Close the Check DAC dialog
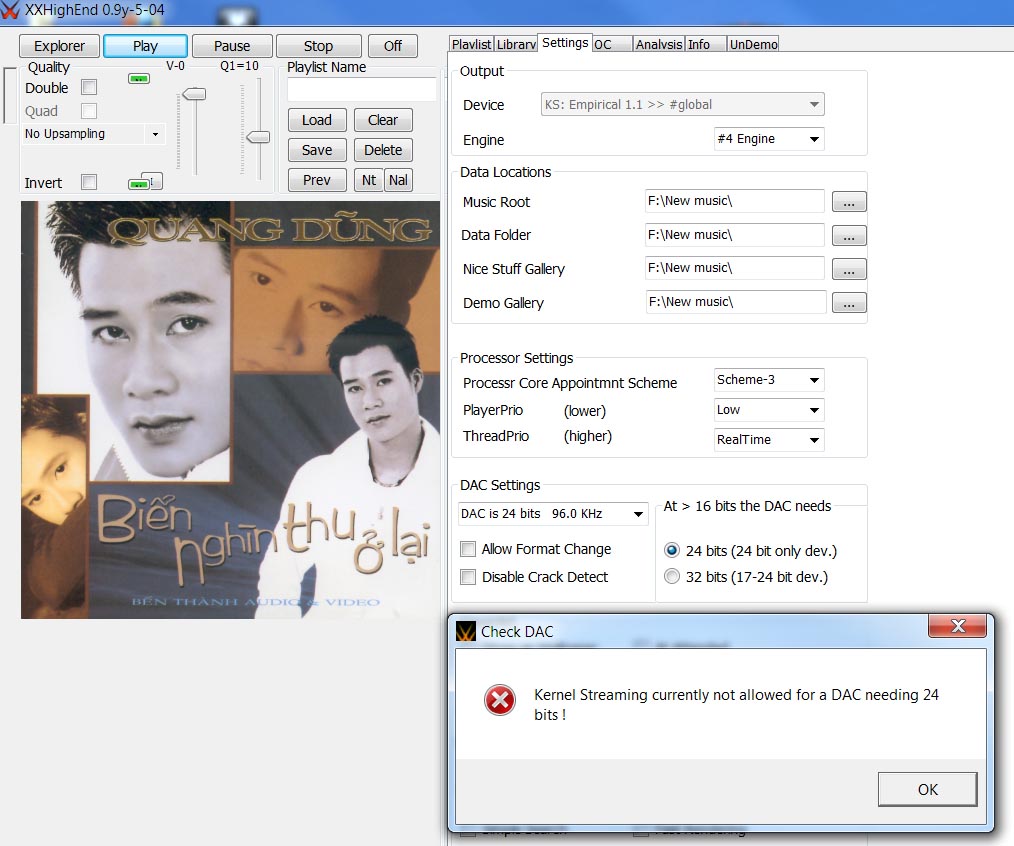Viewport: 1014px width, 846px height. 958,625
